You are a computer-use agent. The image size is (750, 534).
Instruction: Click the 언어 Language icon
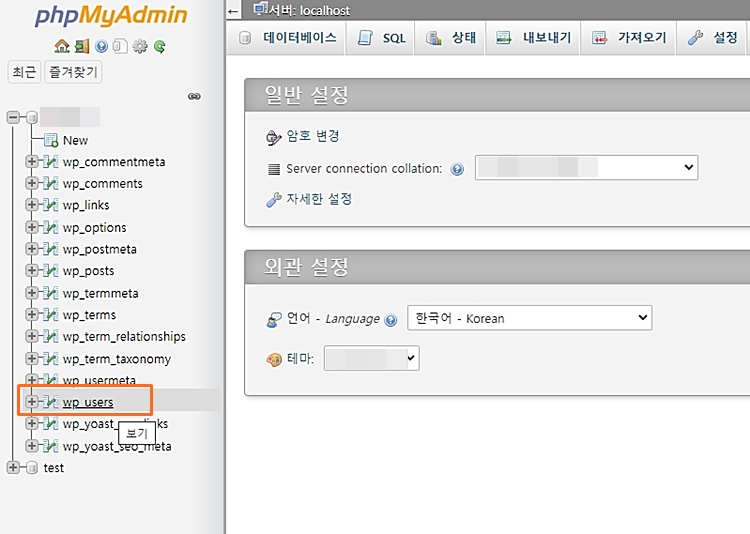[x=274, y=319]
